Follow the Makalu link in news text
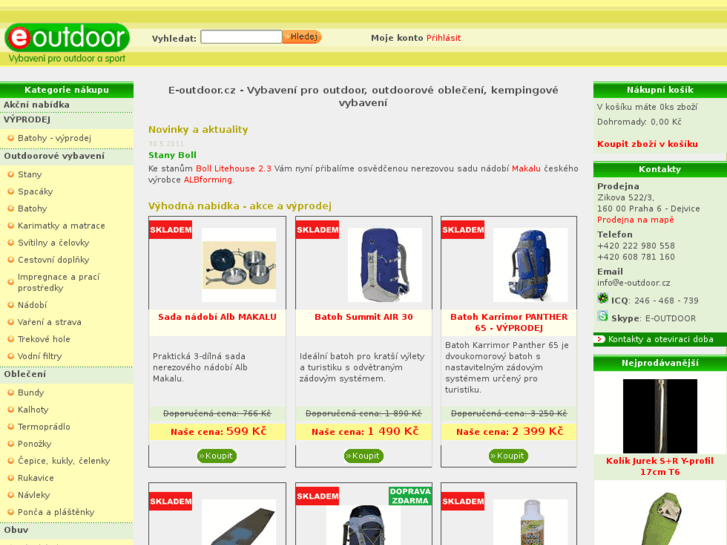Viewport: 727px width, 545px height. (x=526, y=169)
